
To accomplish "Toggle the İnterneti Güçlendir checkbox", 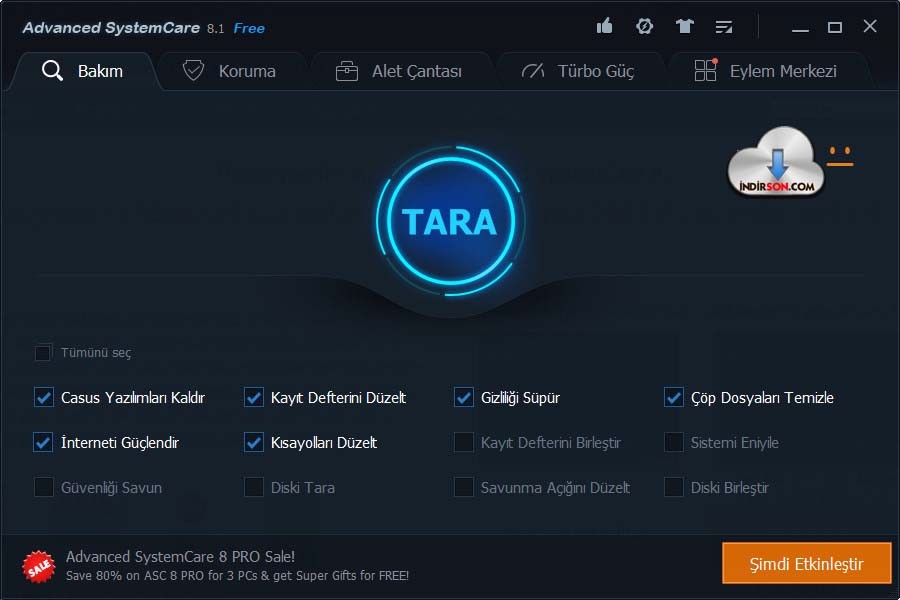I will pyautogui.click(x=44, y=442).
